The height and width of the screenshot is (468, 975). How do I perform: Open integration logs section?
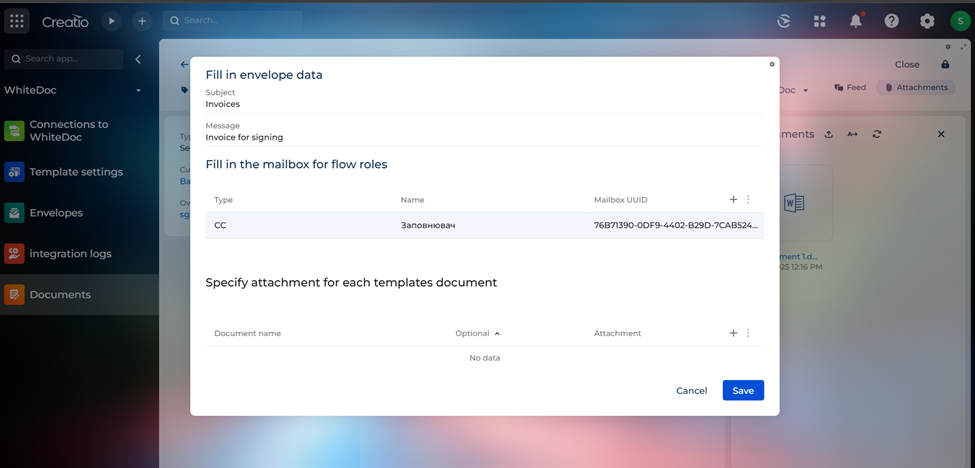pos(80,254)
